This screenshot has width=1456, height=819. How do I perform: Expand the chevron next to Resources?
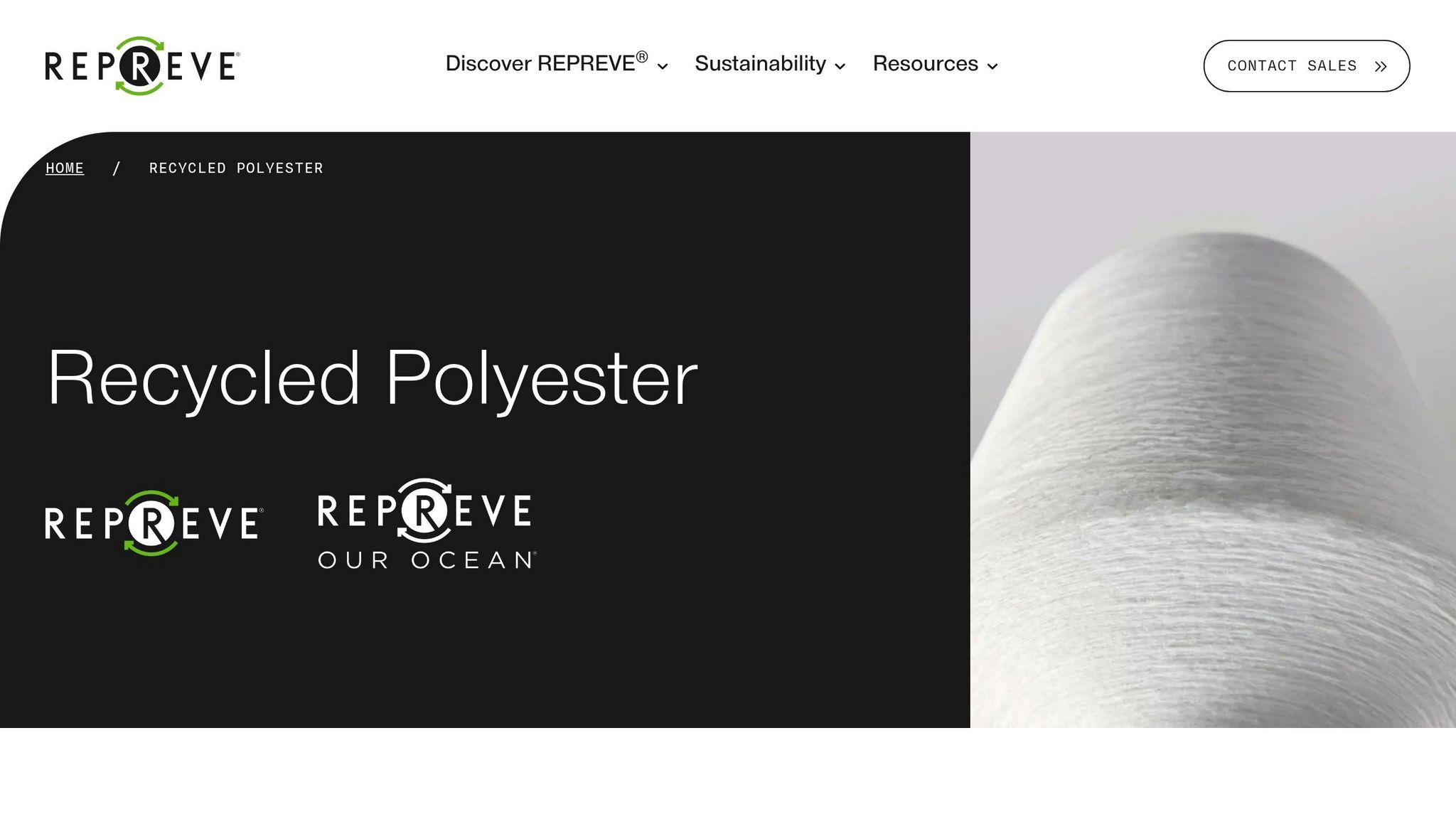click(992, 66)
